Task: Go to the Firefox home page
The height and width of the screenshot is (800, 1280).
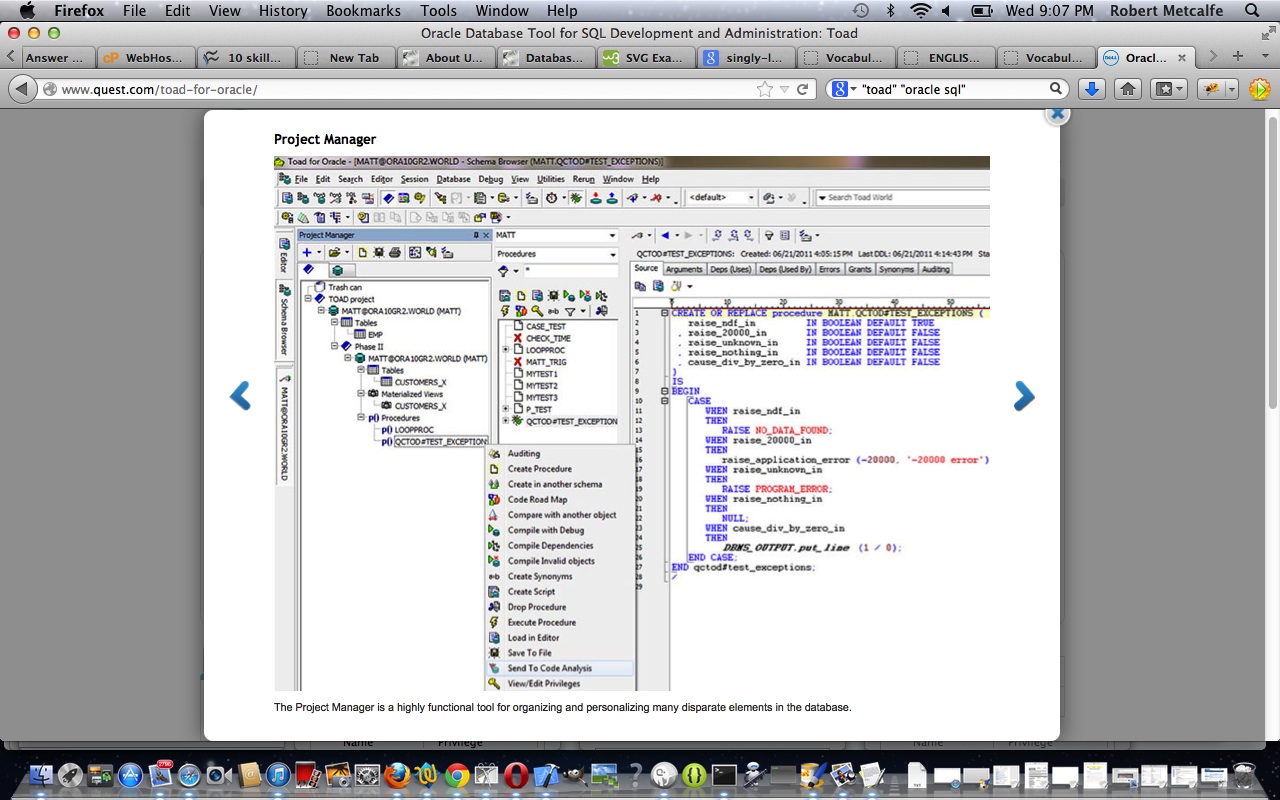Action: [x=1128, y=89]
